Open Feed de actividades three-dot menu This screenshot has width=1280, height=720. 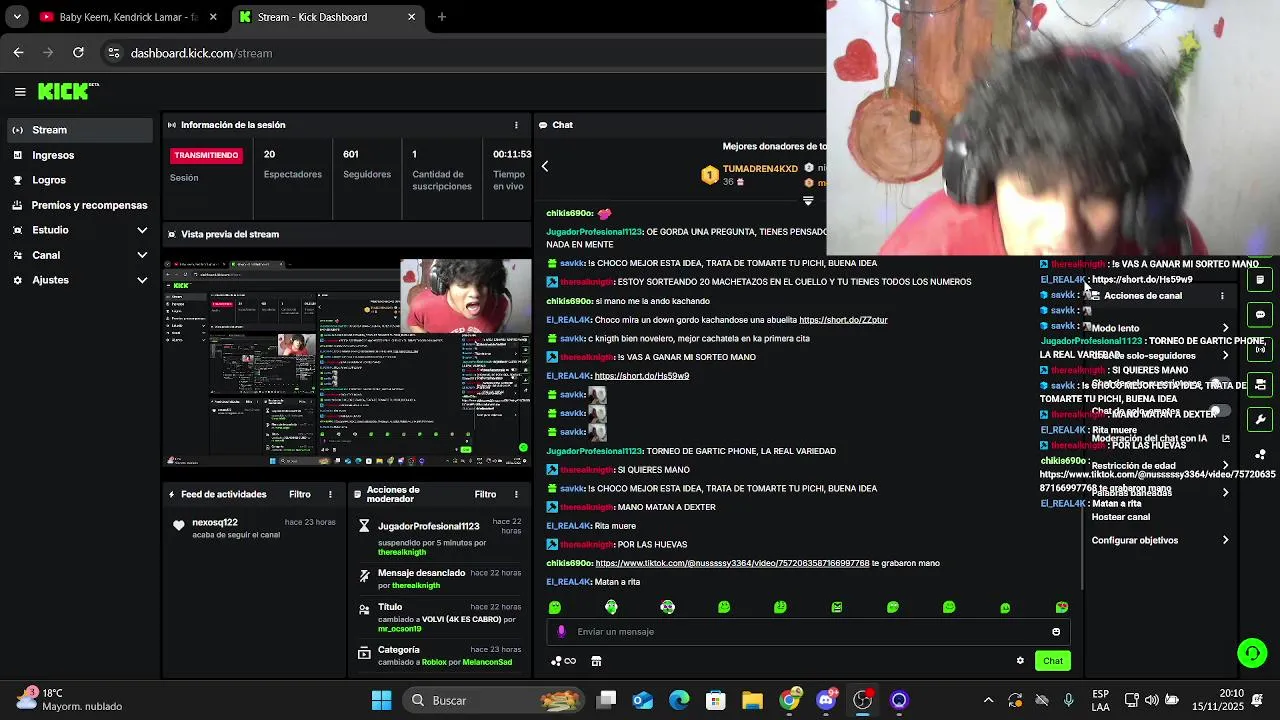(330, 494)
